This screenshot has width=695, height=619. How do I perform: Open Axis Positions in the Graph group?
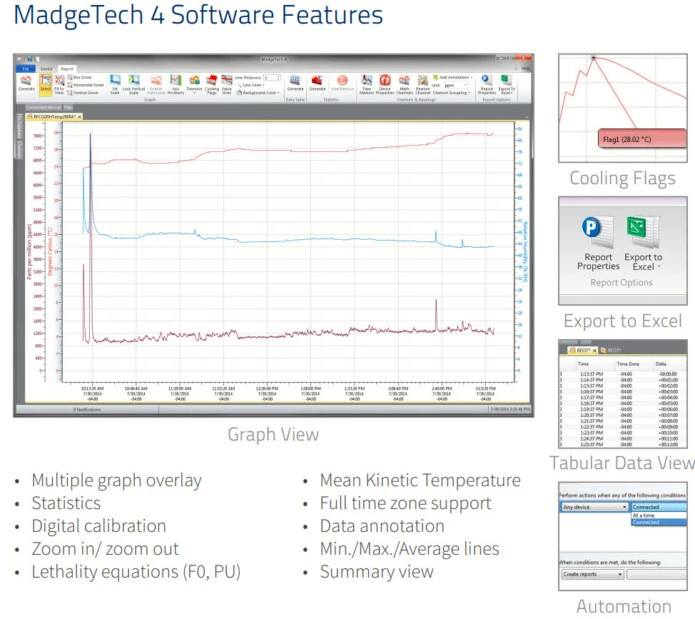point(176,82)
